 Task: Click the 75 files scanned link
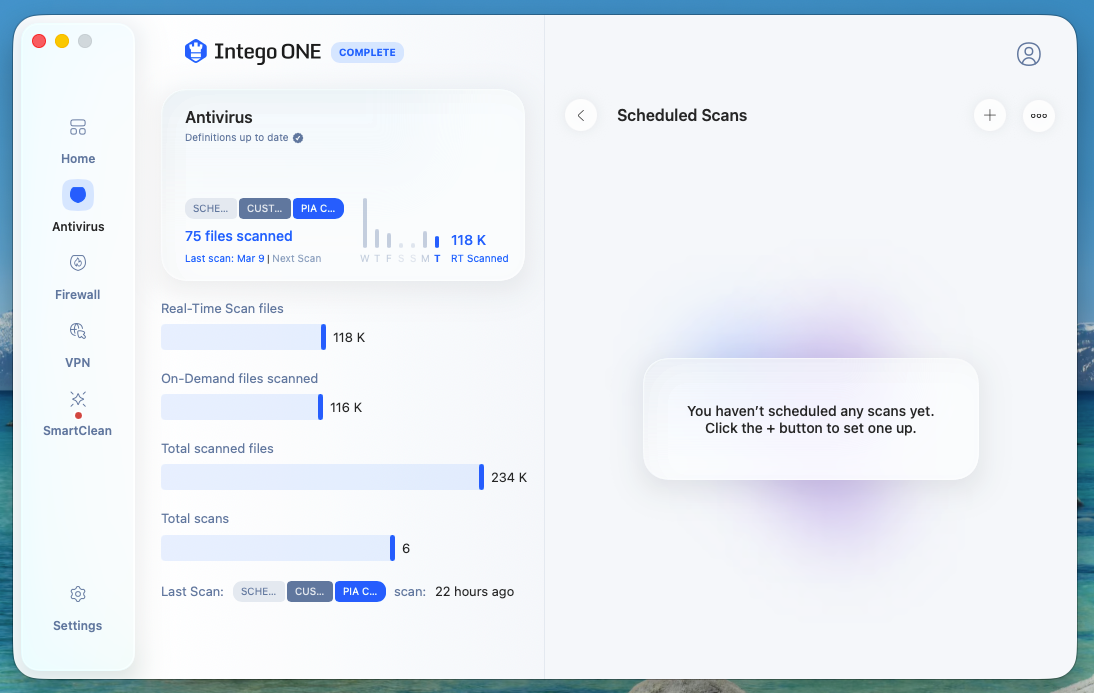(239, 236)
